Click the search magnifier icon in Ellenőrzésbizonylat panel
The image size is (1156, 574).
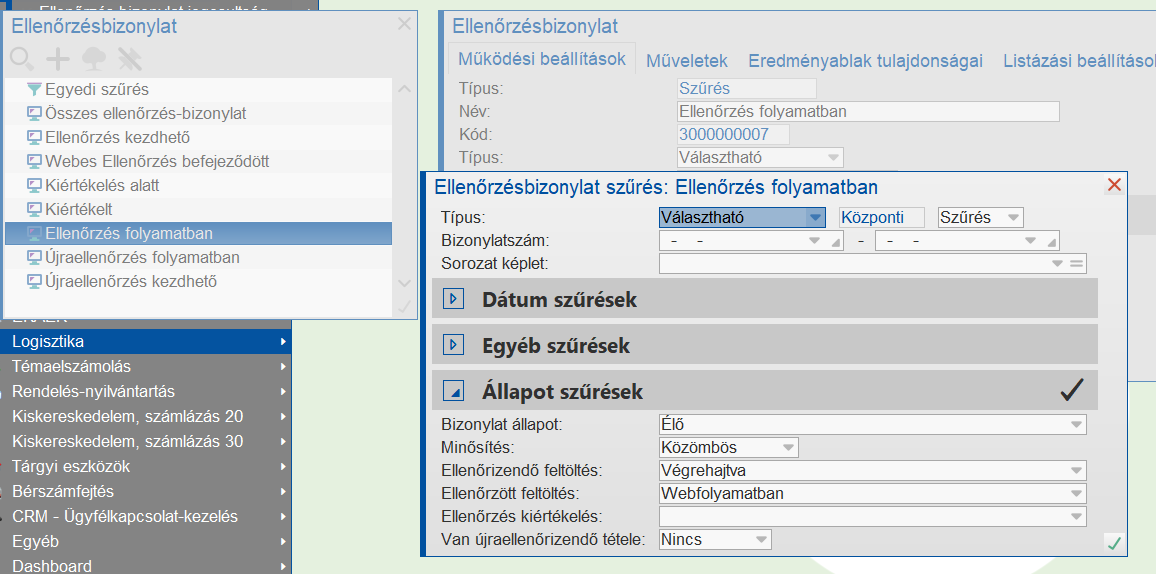pyautogui.click(x=22, y=59)
